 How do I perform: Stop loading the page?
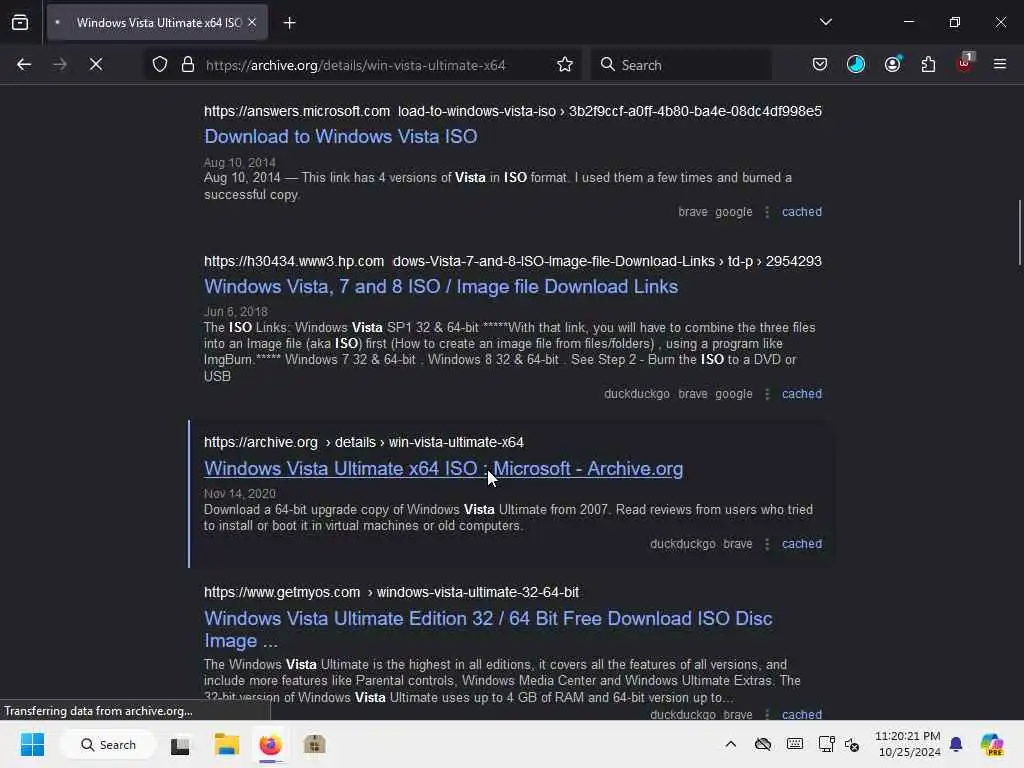[95, 64]
